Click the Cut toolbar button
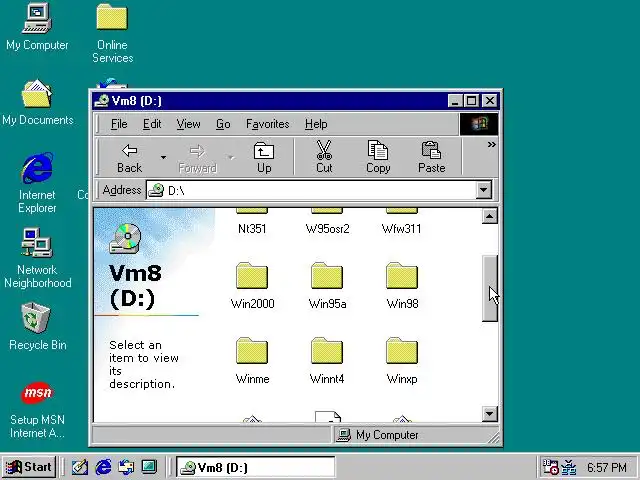Image resolution: width=640 pixels, height=480 pixels. point(324,158)
